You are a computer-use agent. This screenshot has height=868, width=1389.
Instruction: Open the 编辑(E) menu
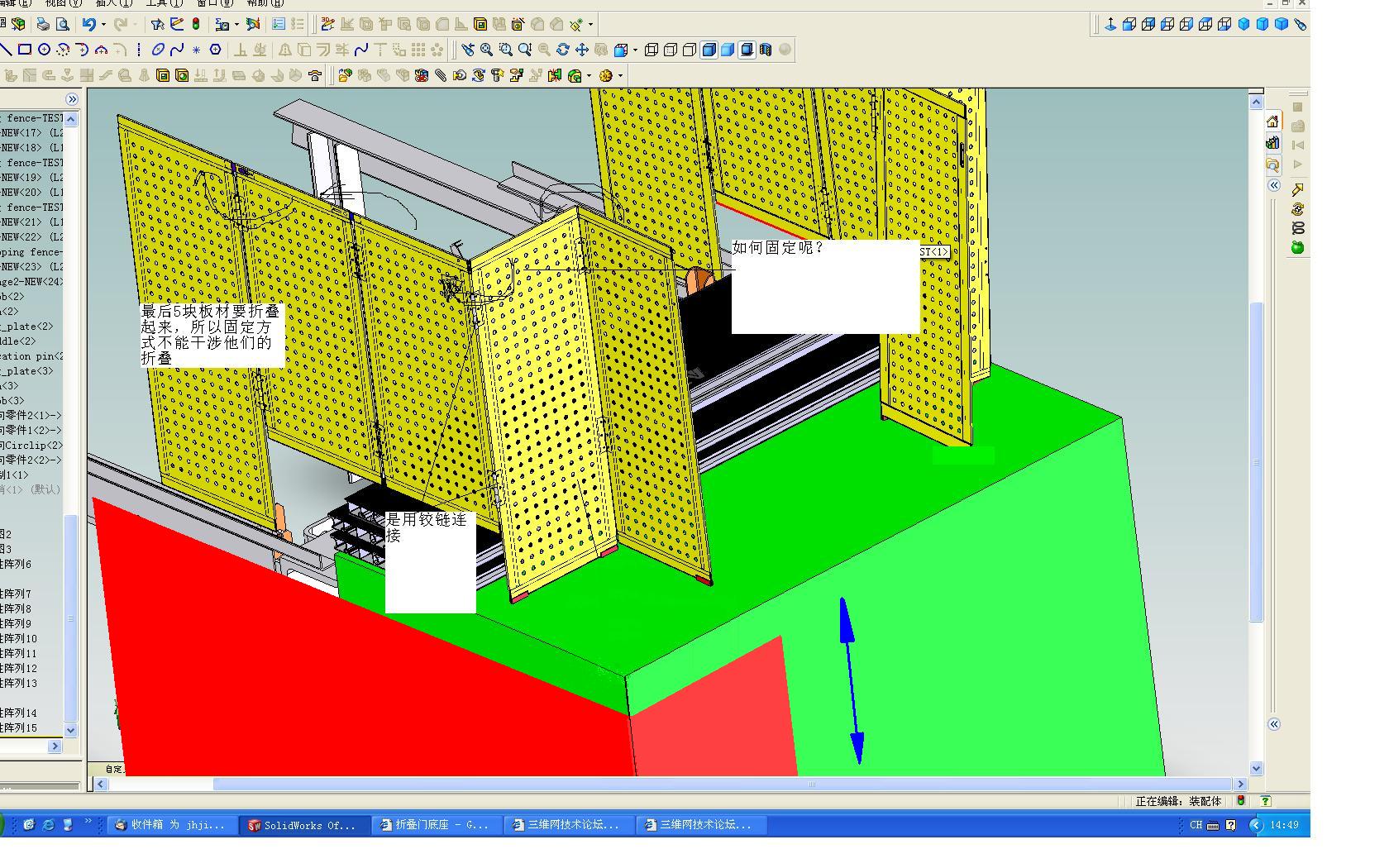tap(15, 3)
